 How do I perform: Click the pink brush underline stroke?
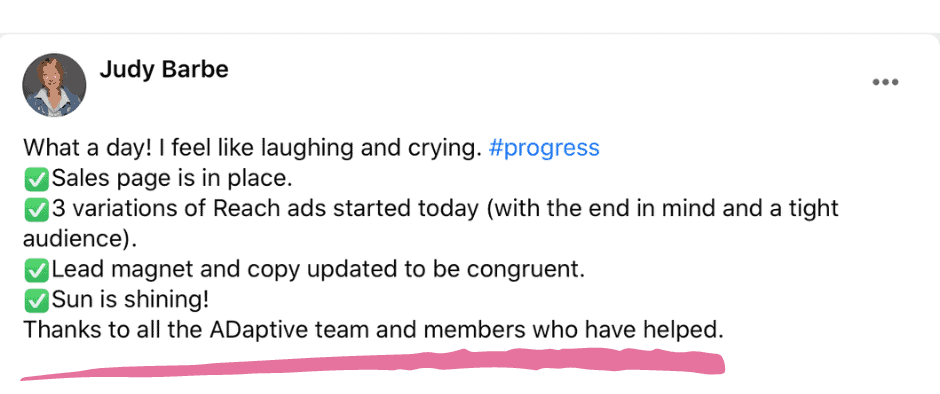372,363
